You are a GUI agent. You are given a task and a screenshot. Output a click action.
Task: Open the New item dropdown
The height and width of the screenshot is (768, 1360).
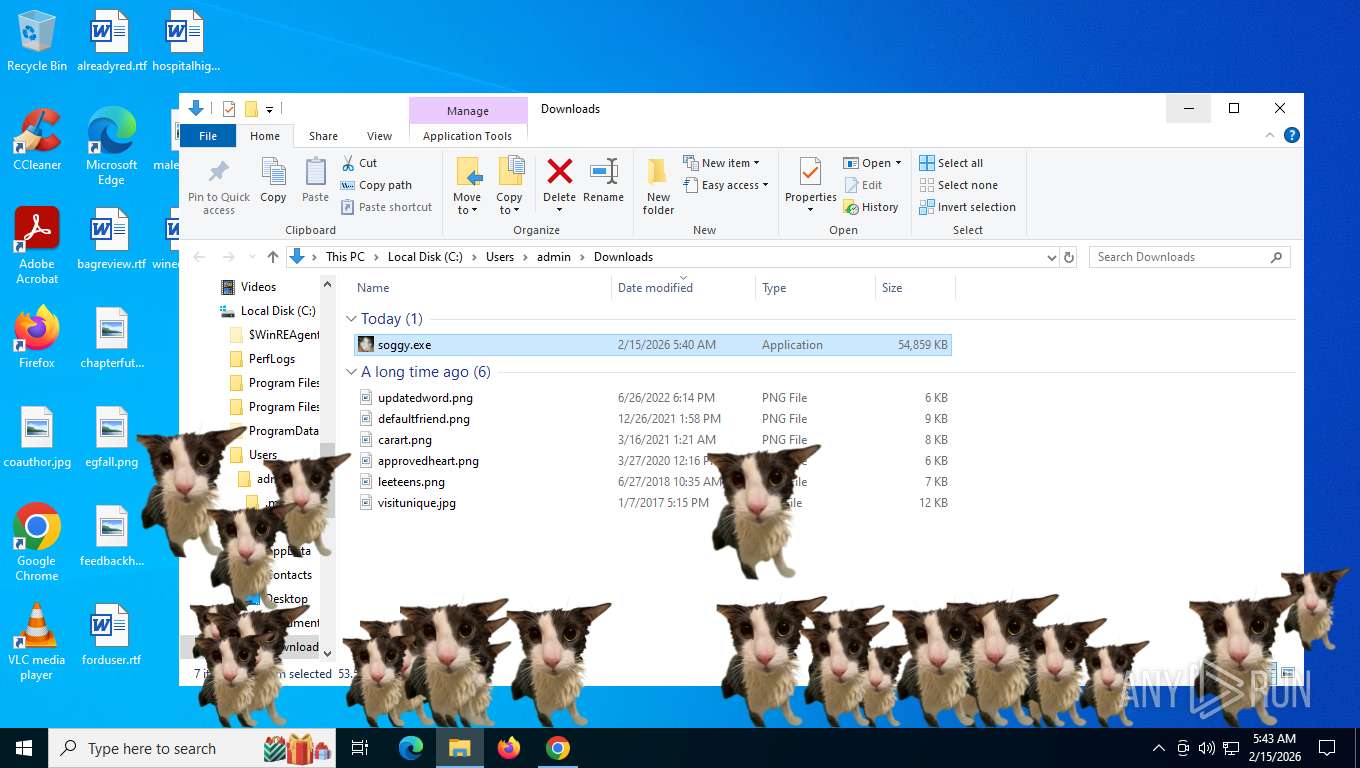[x=722, y=163]
